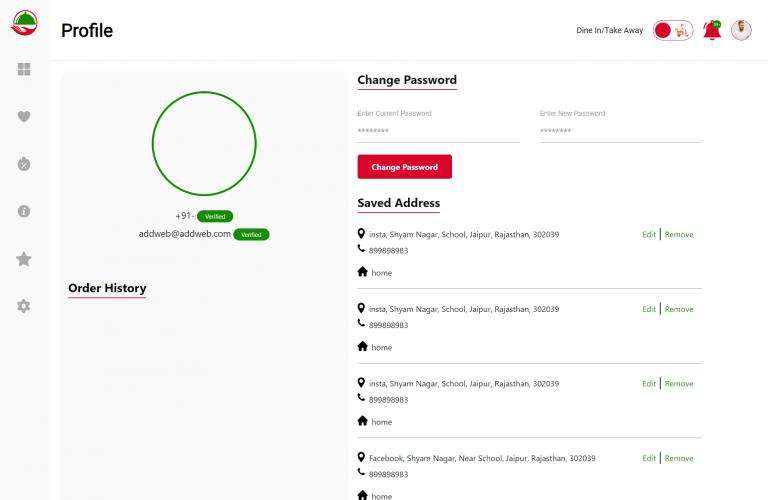The image size is (768, 500).
Task: Click the Verified badge beside the email
Action: click(x=251, y=234)
